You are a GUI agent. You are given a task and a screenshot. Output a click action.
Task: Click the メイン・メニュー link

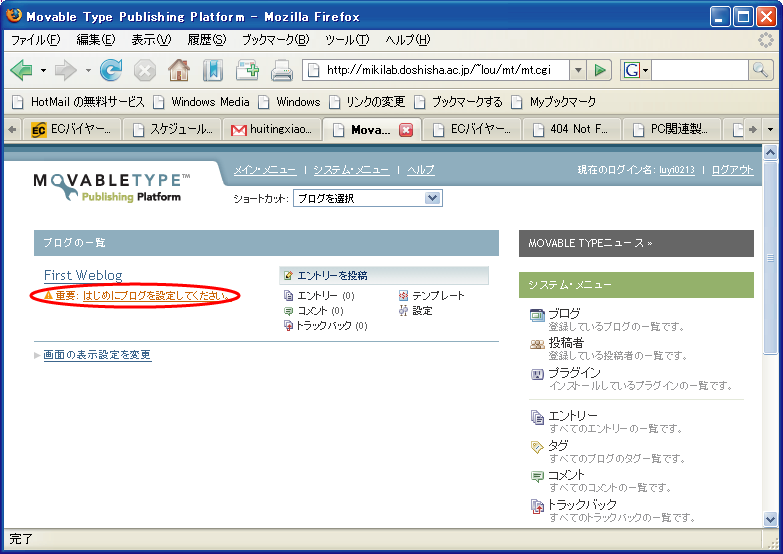coord(265,170)
